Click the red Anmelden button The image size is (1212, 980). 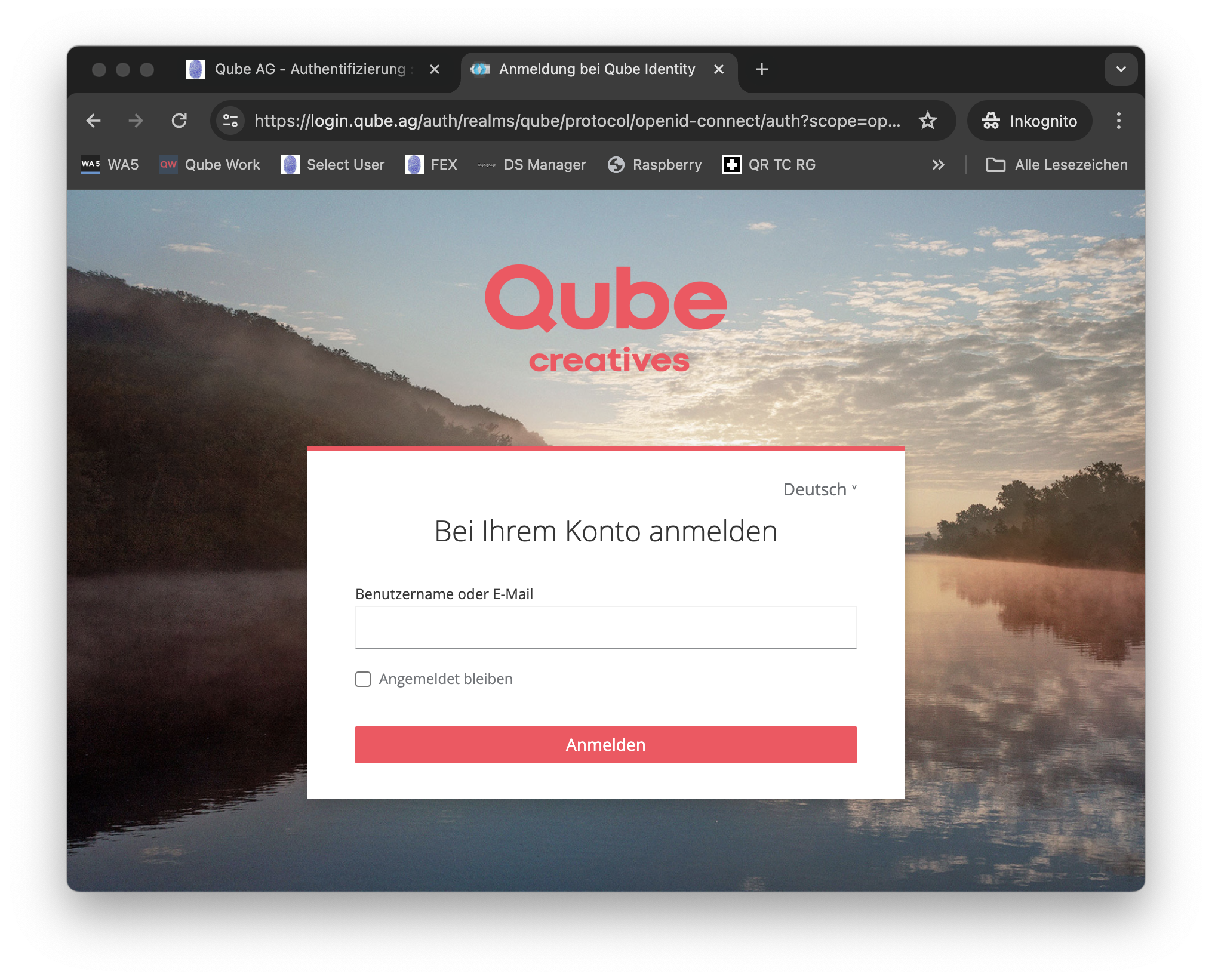point(605,745)
